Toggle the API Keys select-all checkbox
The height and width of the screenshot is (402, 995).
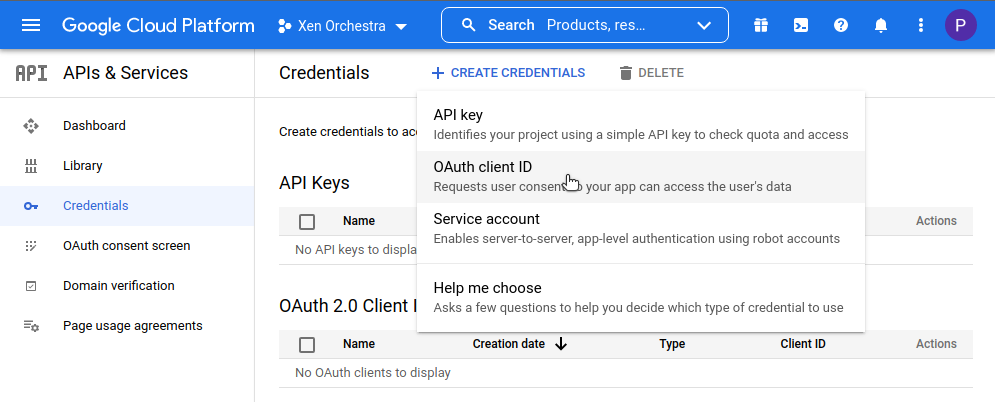pyautogui.click(x=307, y=221)
